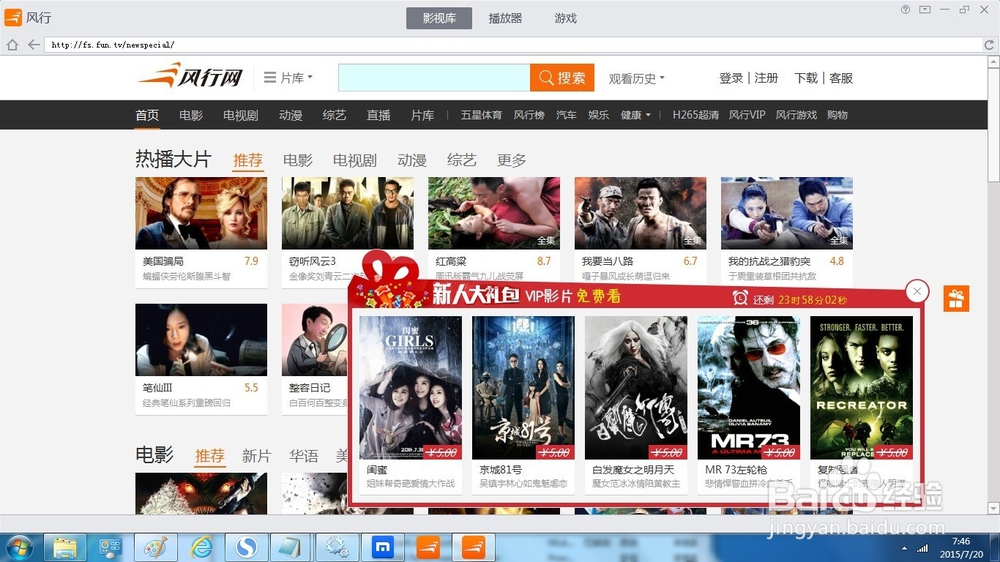Open 红高粱 thumbnail

[494, 213]
